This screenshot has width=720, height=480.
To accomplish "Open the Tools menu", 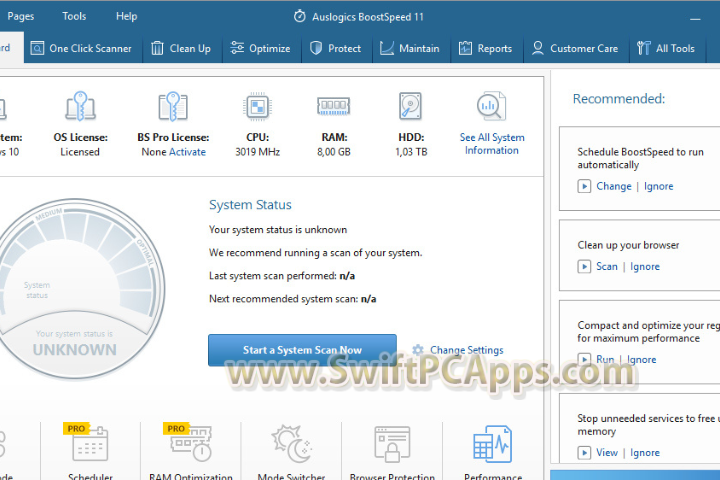I will [74, 17].
